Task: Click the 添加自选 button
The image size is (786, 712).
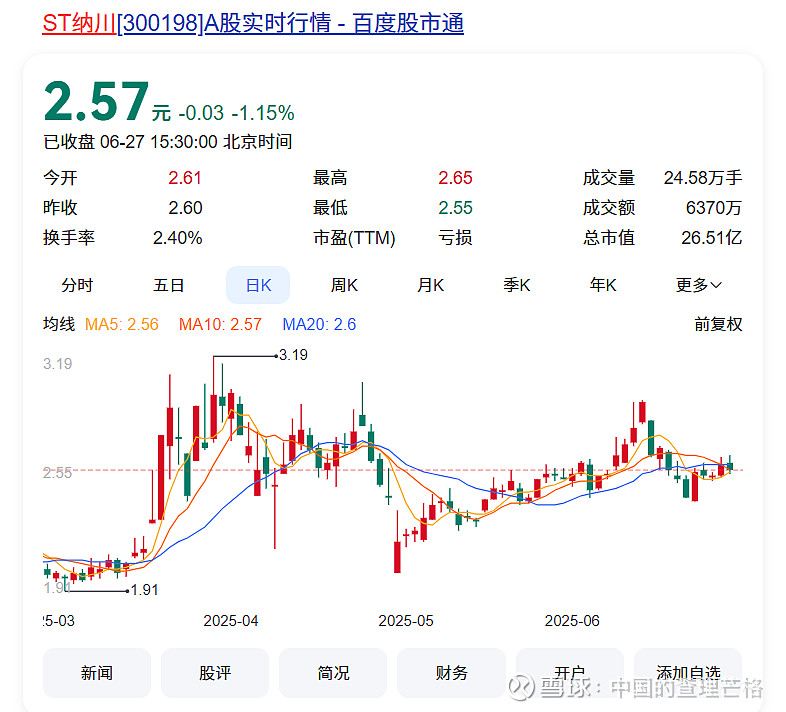Action: point(688,673)
